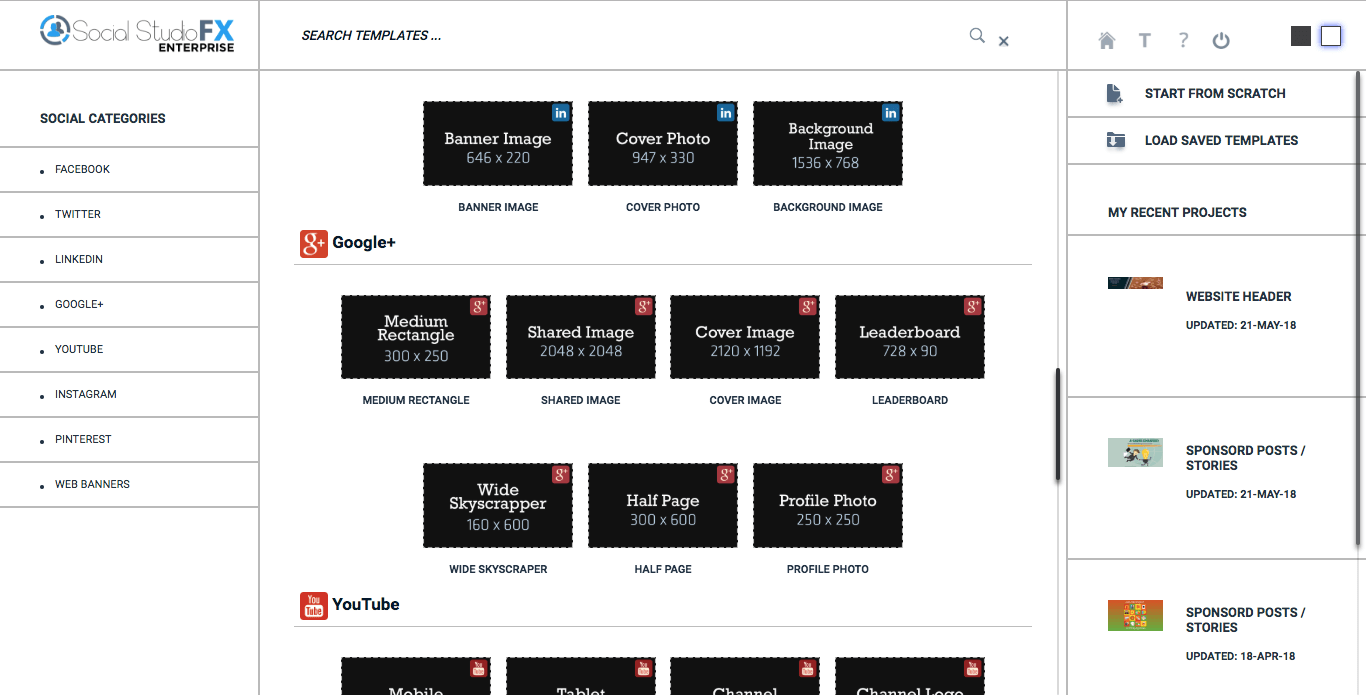Click the recent projects panel scrollbar

pyautogui.click(x=1359, y=308)
